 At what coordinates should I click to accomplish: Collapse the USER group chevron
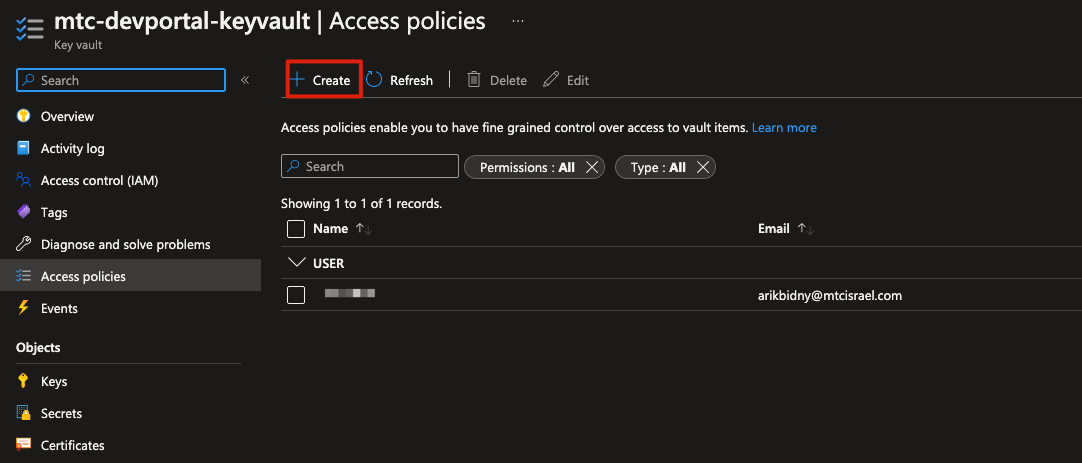coord(296,263)
